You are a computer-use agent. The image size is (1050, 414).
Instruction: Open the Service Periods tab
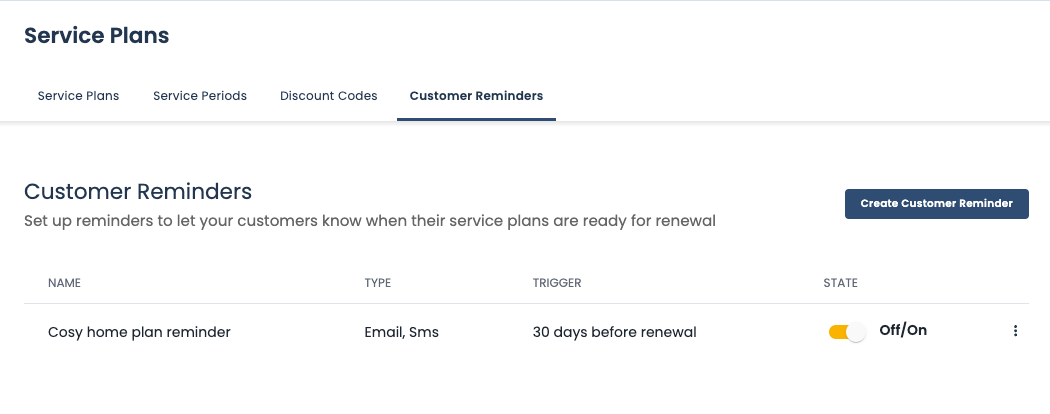click(200, 96)
